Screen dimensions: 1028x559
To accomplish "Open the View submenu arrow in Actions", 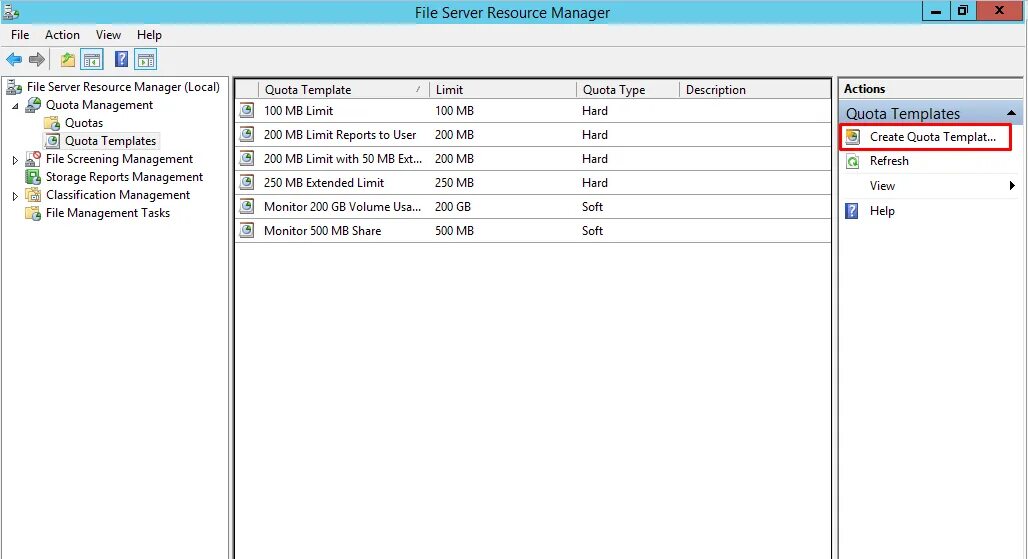I will (1012, 186).
